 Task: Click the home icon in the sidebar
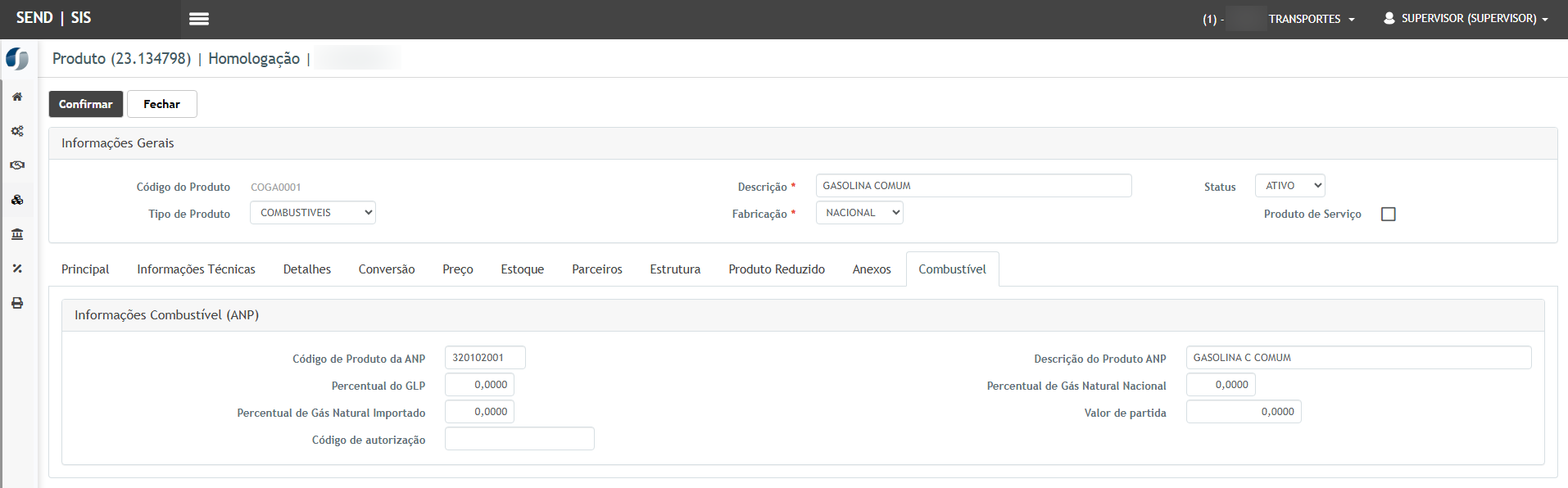coord(17,97)
